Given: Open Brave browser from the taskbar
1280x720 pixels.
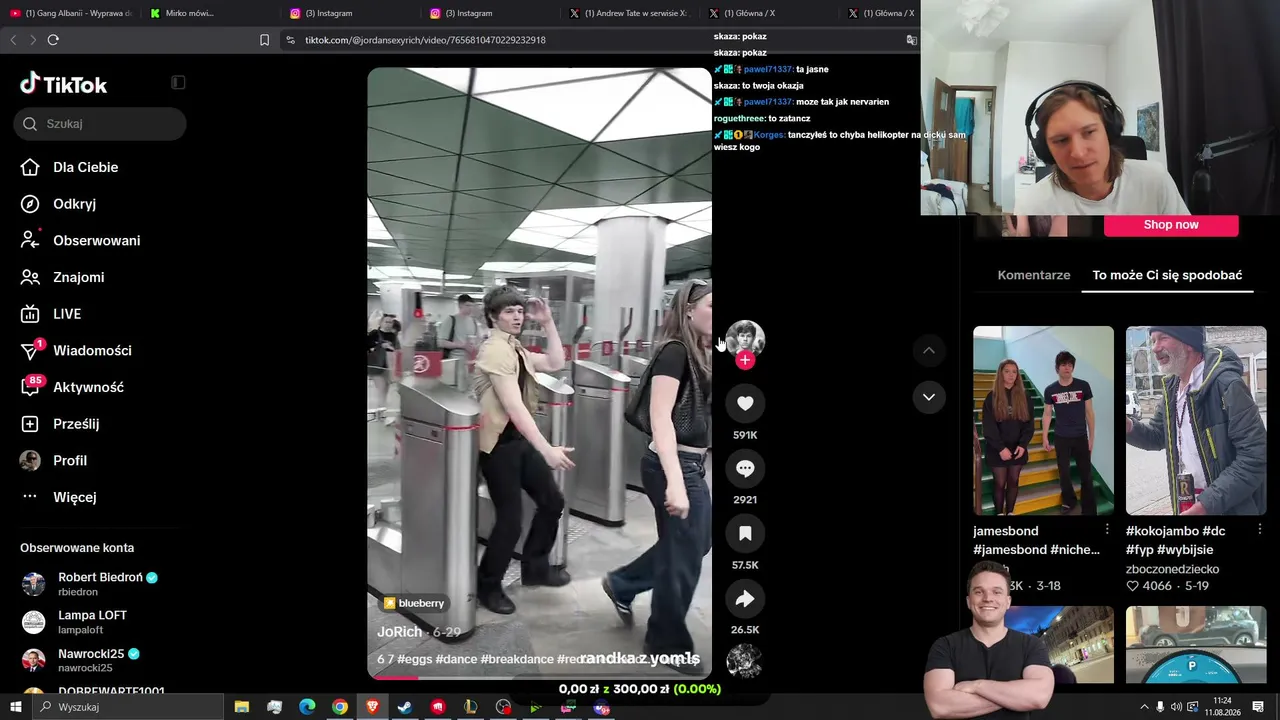Looking at the screenshot, I should pos(372,707).
